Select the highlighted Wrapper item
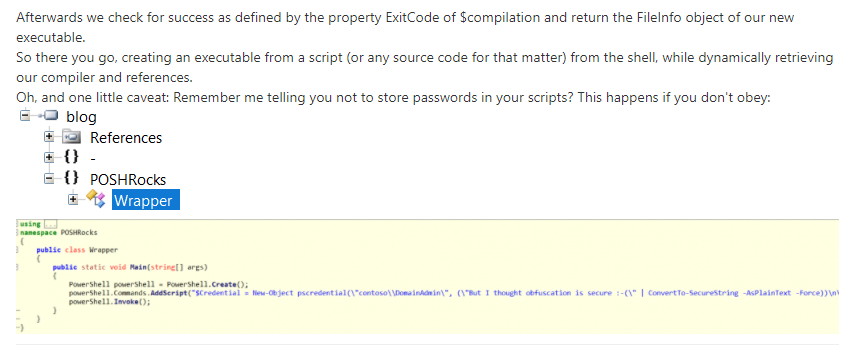Viewport: 855px width, 364px height. [146, 200]
